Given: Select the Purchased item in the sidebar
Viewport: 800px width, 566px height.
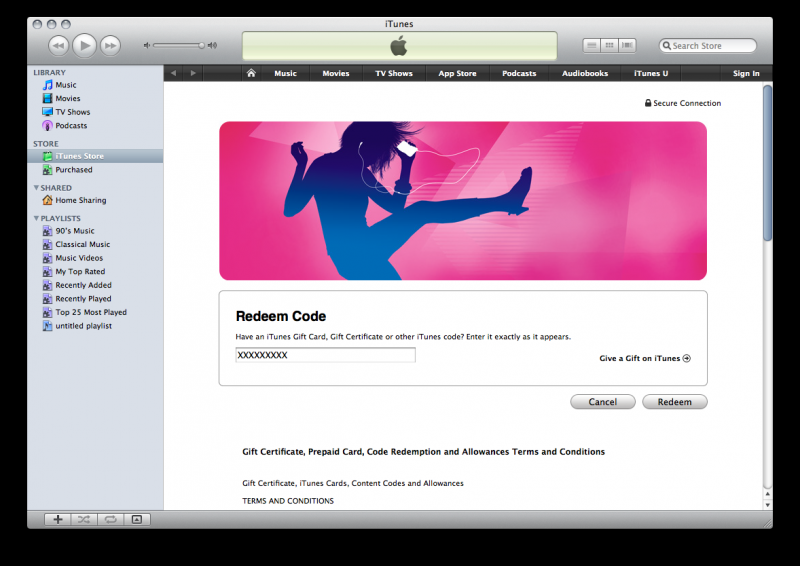Looking at the screenshot, I should tap(74, 170).
